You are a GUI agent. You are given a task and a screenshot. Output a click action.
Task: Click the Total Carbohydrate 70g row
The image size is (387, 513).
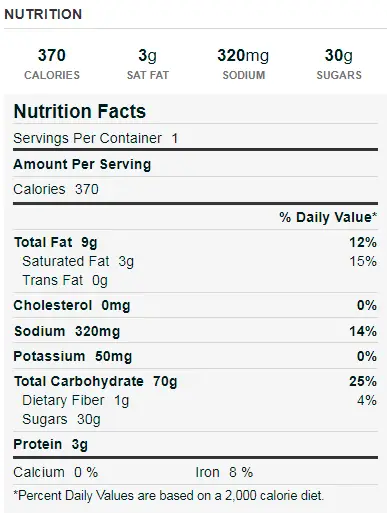[195, 381]
